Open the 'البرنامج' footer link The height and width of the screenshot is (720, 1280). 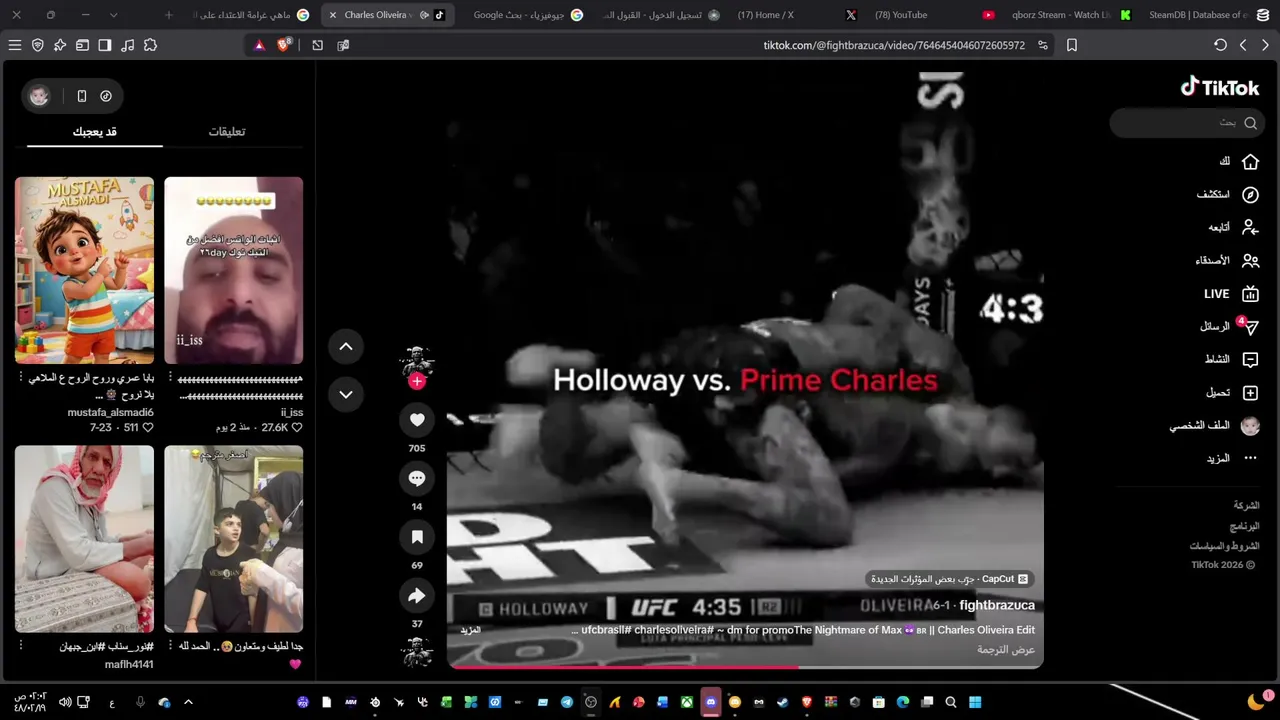point(1244,526)
